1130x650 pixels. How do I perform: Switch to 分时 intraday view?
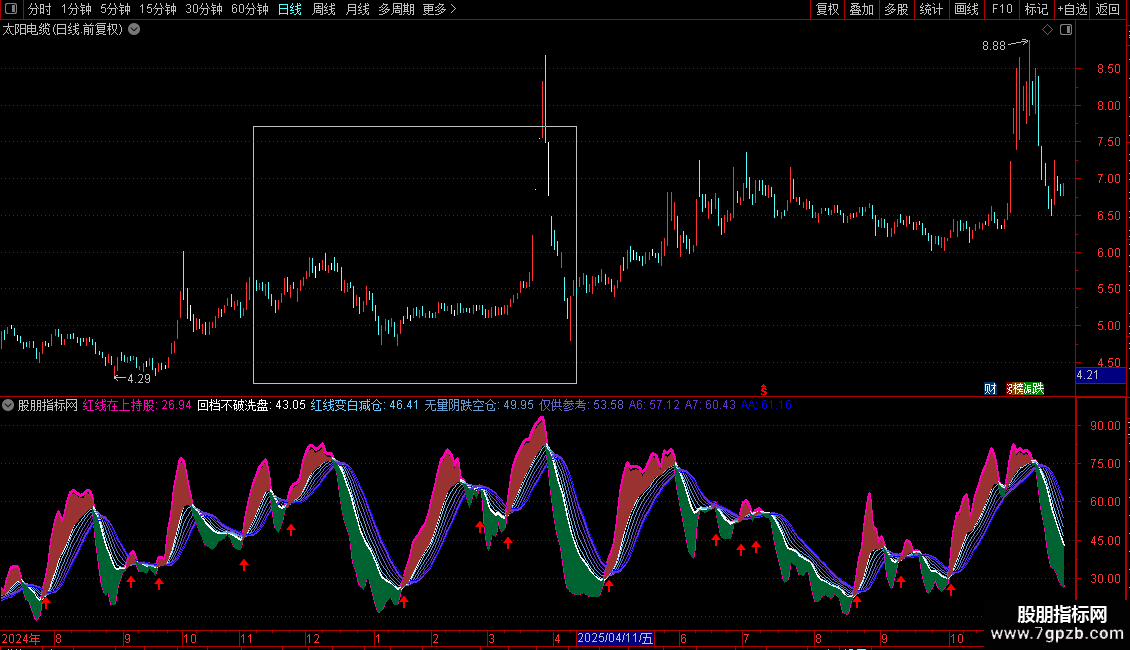40,9
